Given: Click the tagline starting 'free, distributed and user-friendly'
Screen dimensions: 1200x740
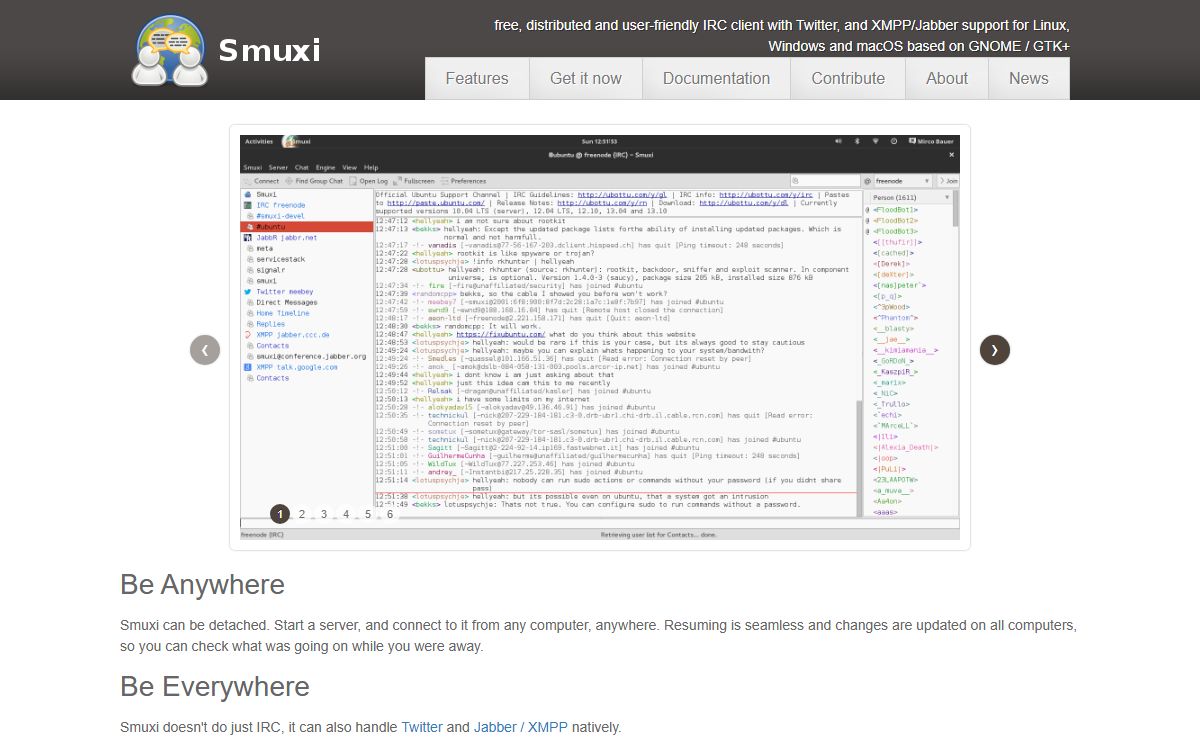Looking at the screenshot, I should [782, 35].
